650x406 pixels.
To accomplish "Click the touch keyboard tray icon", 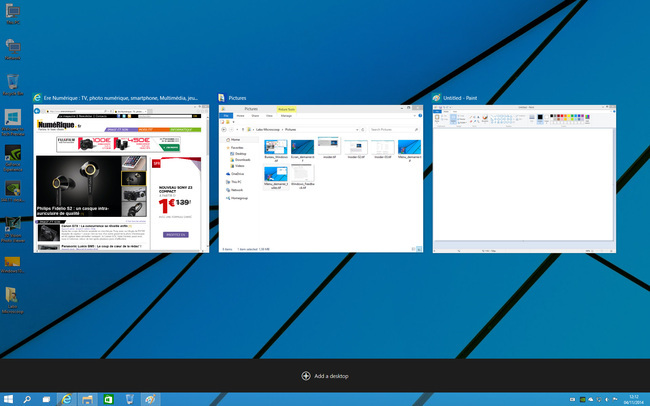I will click(x=572, y=399).
